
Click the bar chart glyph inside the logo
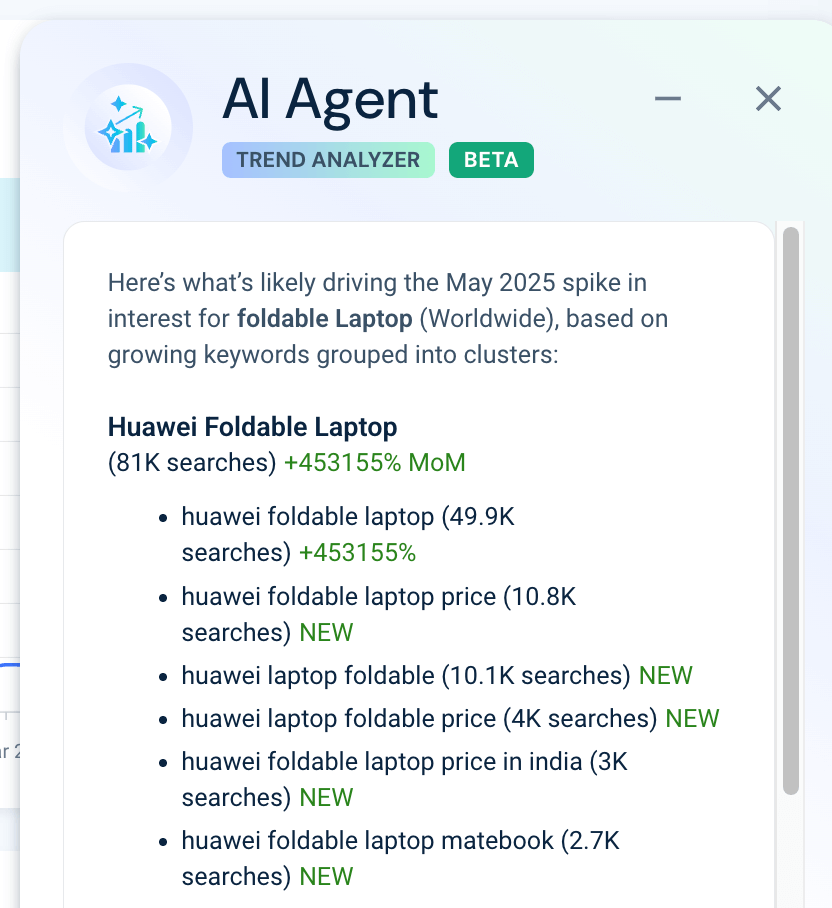pos(129,139)
